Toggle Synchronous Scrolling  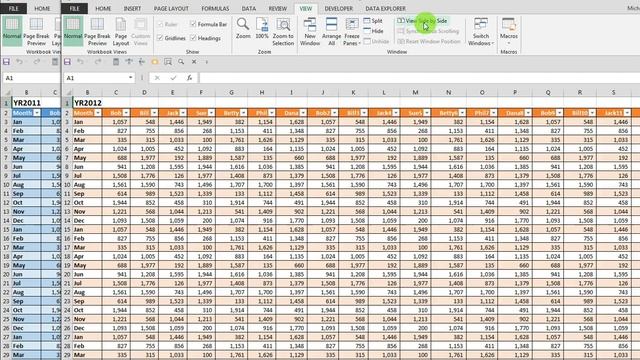coord(428,31)
